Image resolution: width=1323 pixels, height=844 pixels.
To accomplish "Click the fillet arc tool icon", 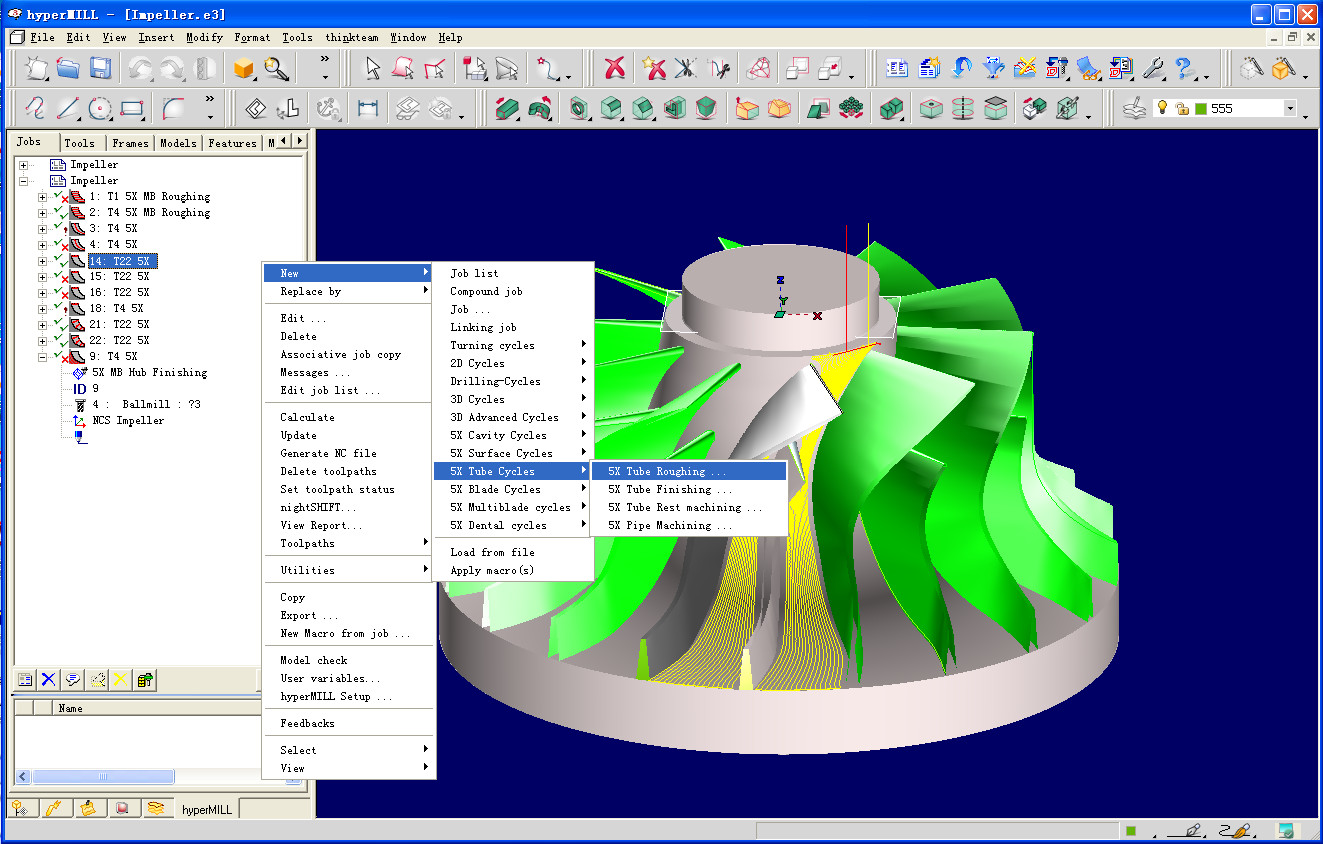I will tap(174, 108).
